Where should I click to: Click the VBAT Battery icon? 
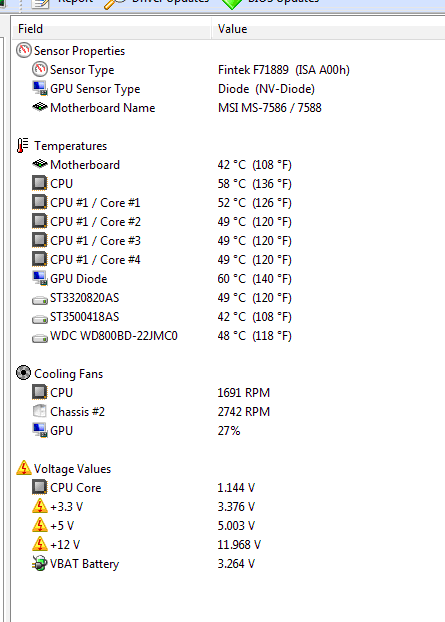[x=40, y=563]
